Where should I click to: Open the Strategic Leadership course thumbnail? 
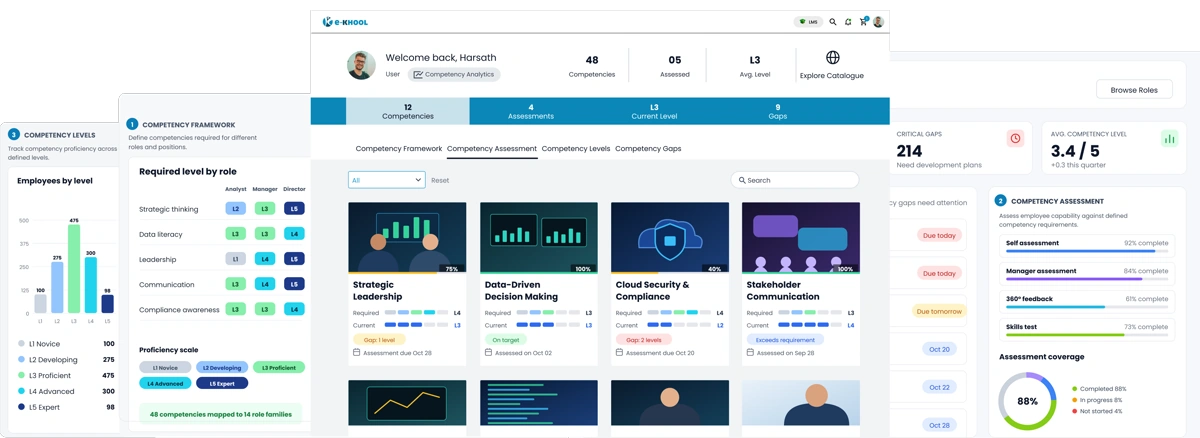point(407,238)
